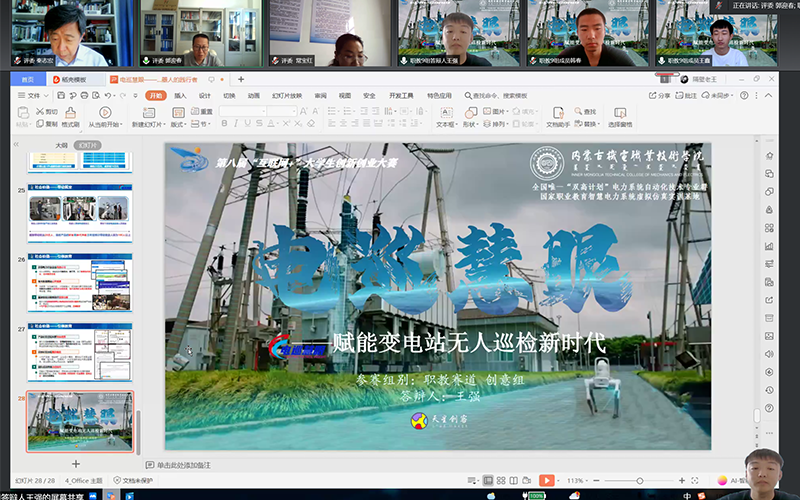
Task: Switch to the 插入 ribbon tab
Action: tap(180, 96)
